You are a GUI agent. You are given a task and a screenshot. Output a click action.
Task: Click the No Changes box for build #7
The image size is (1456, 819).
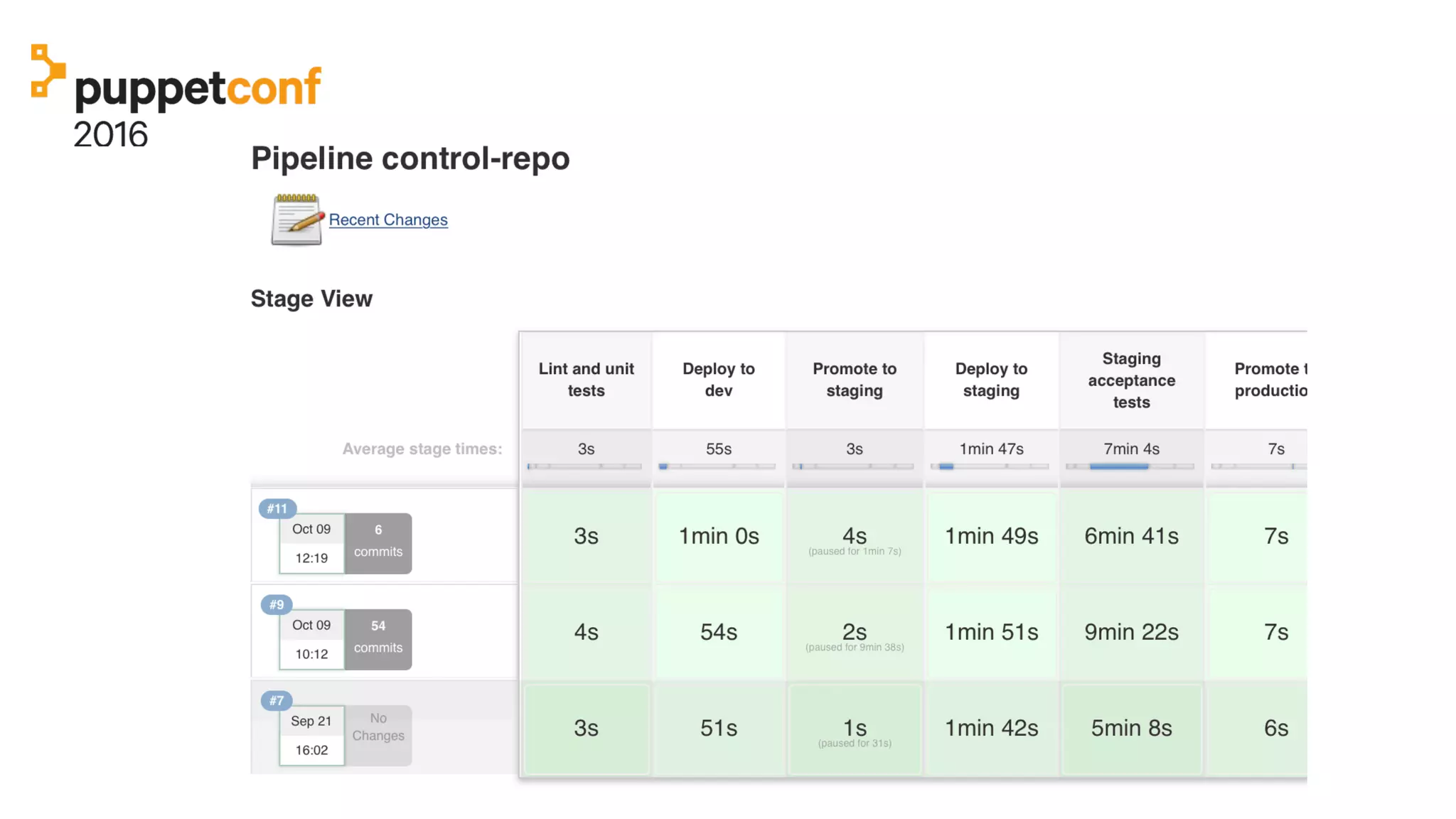378,735
